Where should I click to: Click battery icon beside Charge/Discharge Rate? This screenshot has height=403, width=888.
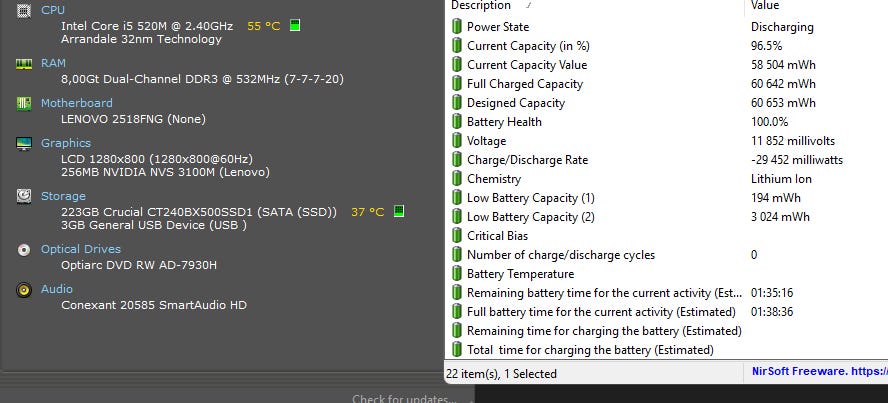pos(456,160)
